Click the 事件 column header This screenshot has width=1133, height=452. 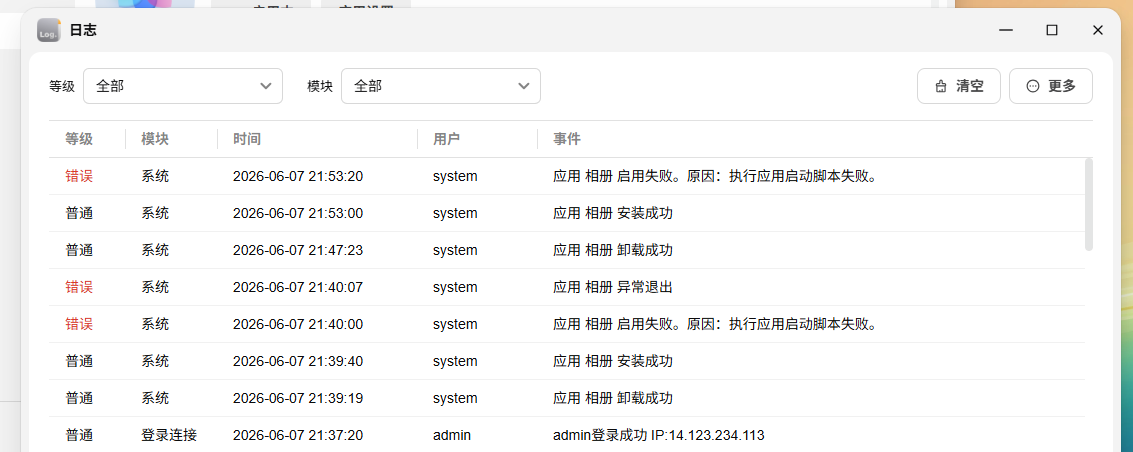pyautogui.click(x=566, y=139)
